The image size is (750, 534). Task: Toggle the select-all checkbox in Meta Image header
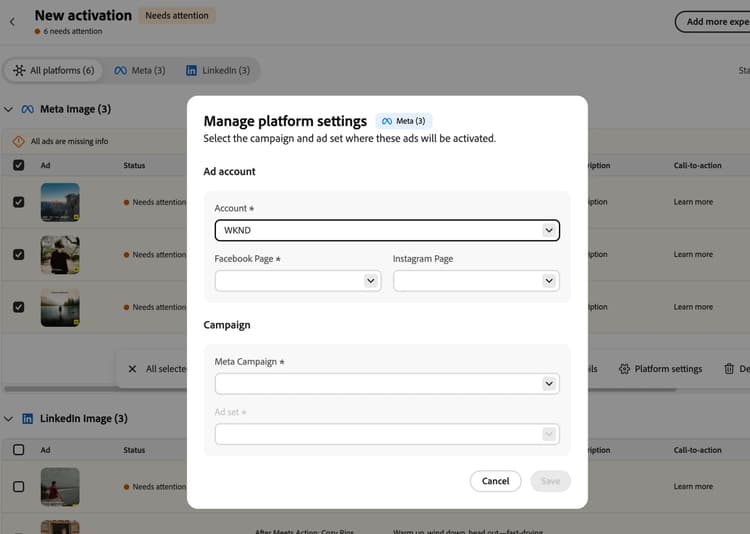point(19,165)
